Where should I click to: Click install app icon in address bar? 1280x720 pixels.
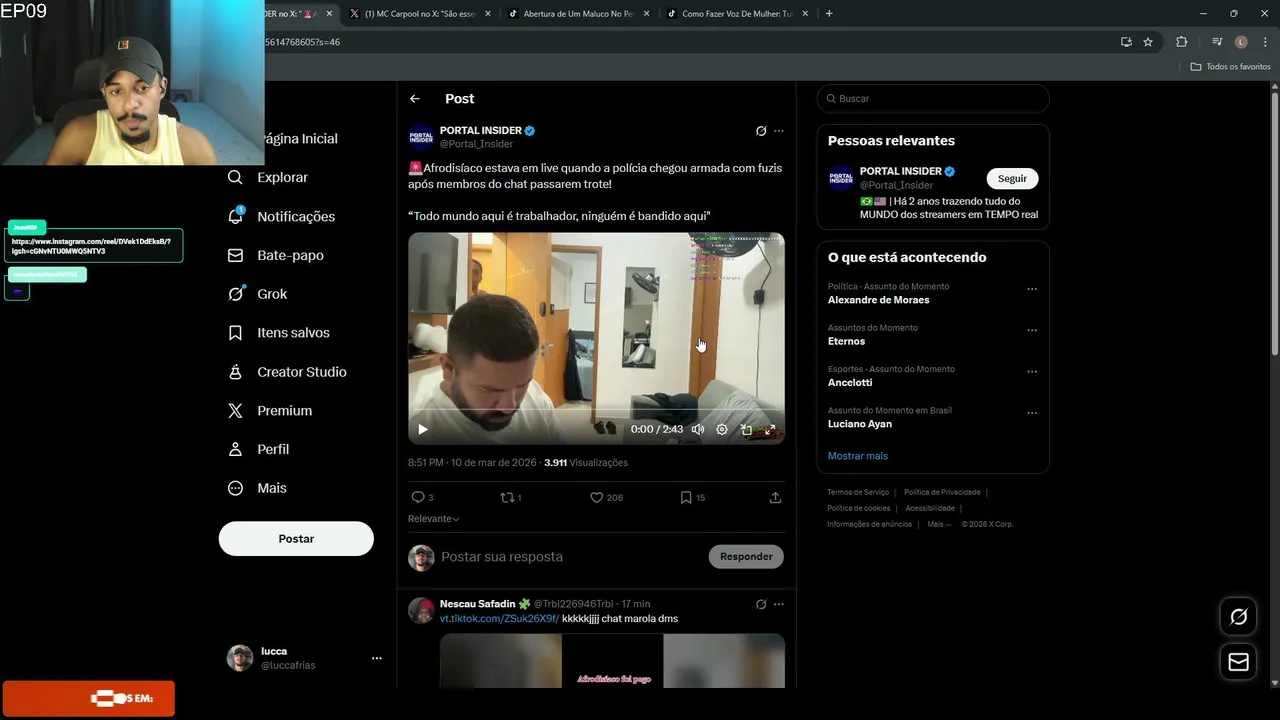(1126, 42)
